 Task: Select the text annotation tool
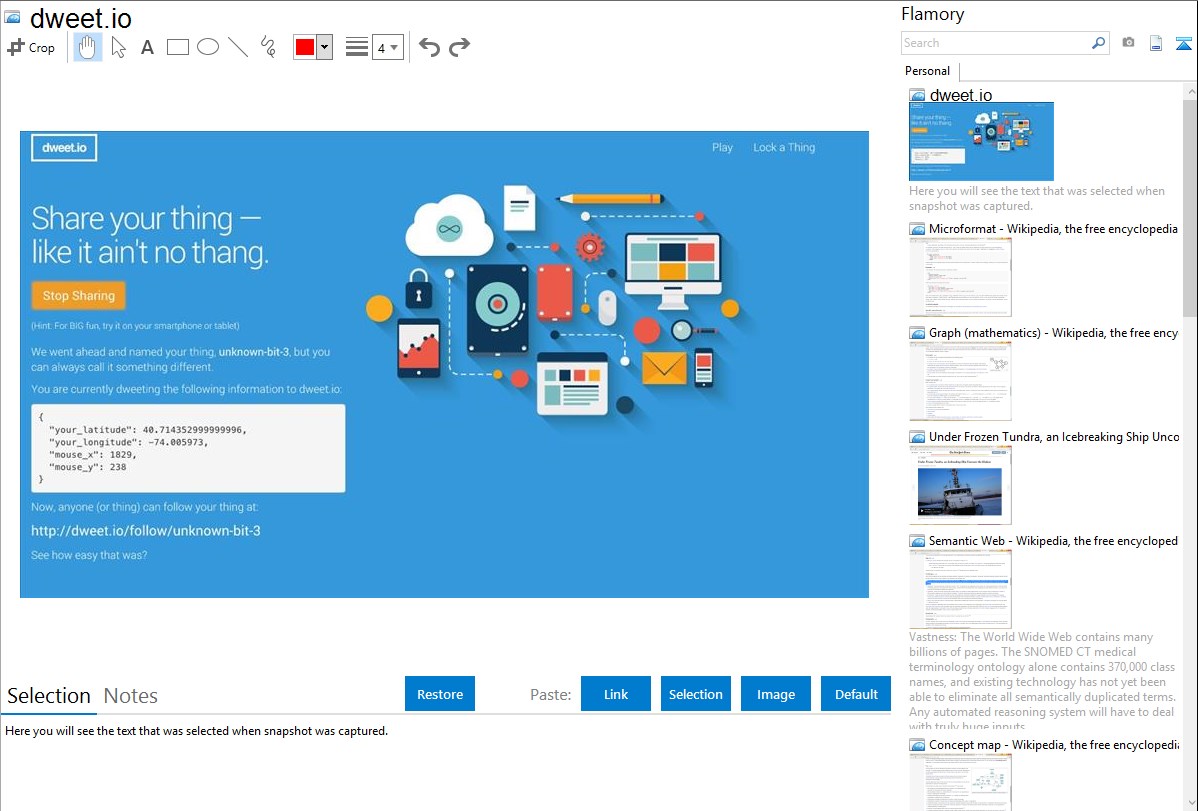(147, 47)
